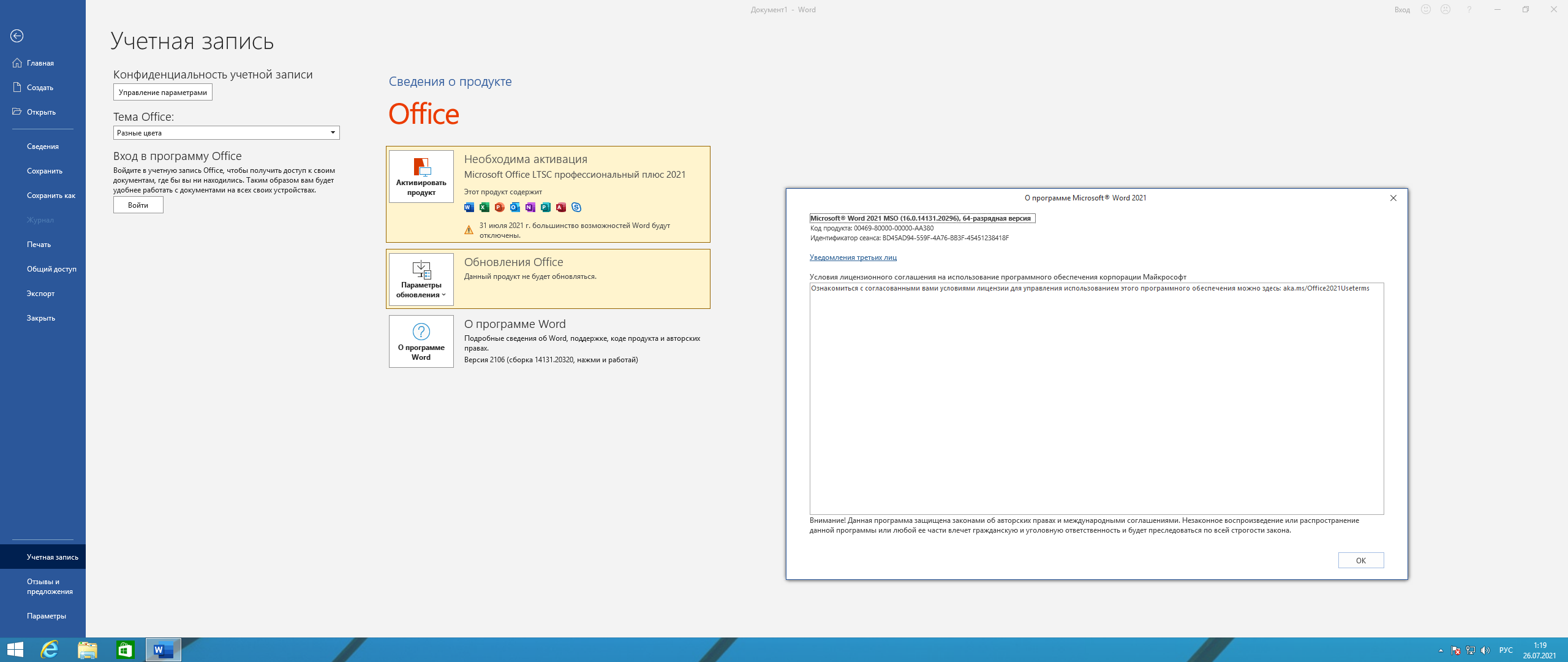Click the Excel app icon in product list
The width and height of the screenshot is (1568, 662).
click(x=484, y=207)
